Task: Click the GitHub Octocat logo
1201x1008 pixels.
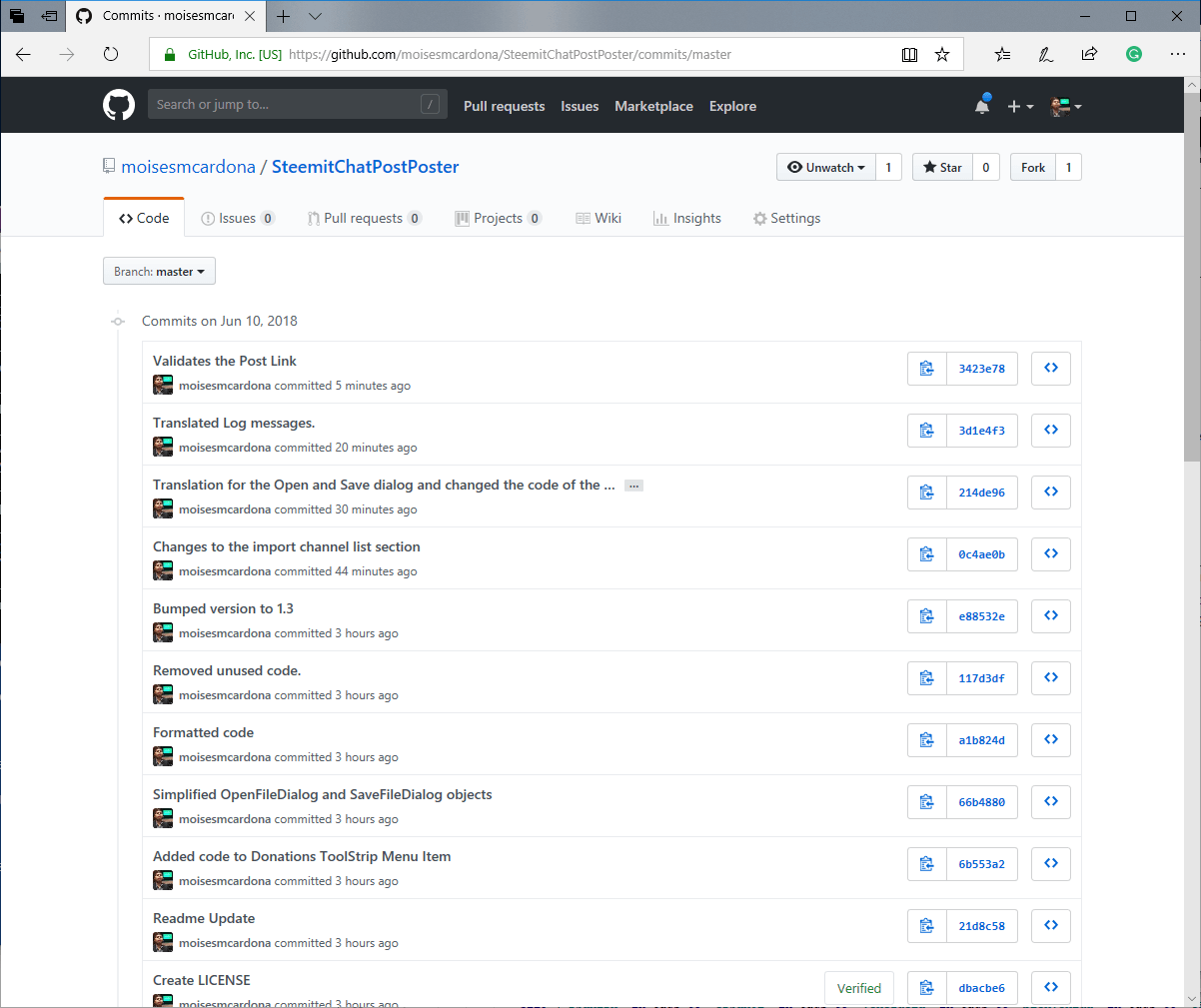Action: tap(119, 105)
